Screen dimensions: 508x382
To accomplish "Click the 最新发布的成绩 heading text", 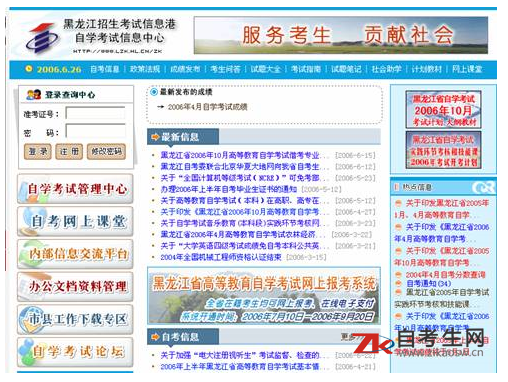I will point(186,92).
